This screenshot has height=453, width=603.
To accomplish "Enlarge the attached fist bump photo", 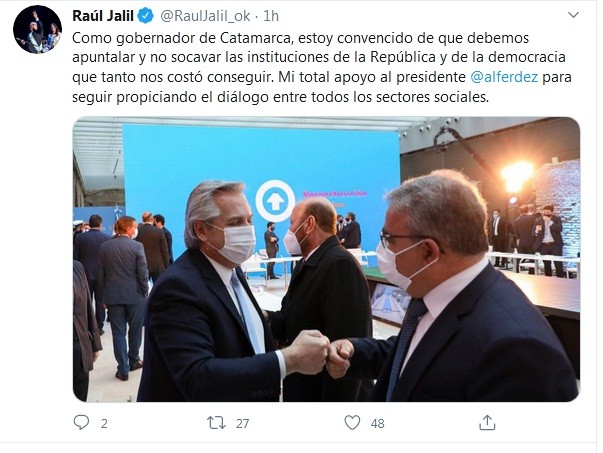I will (x=326, y=260).
